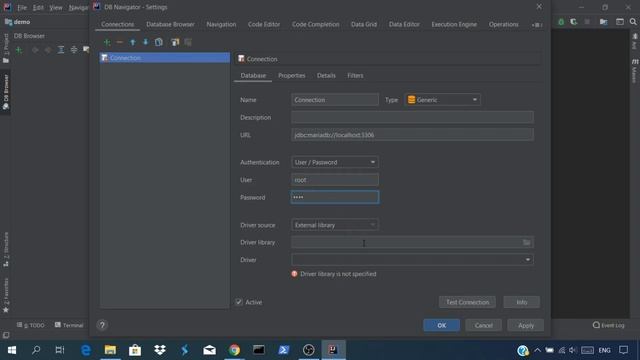Viewport: 640px width, 360px height.
Task: Switch to the Database Browser settings tab
Action: tap(170, 24)
